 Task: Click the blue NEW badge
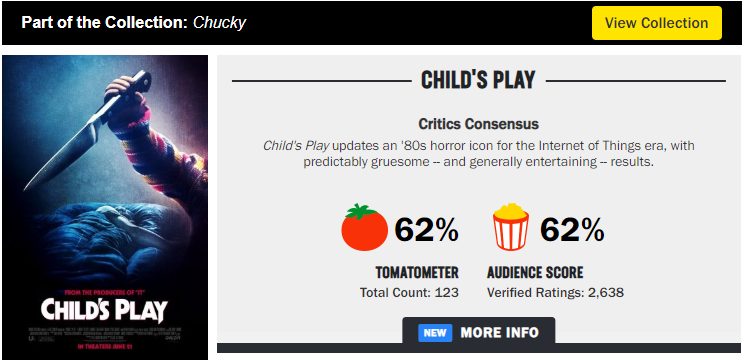[435, 332]
